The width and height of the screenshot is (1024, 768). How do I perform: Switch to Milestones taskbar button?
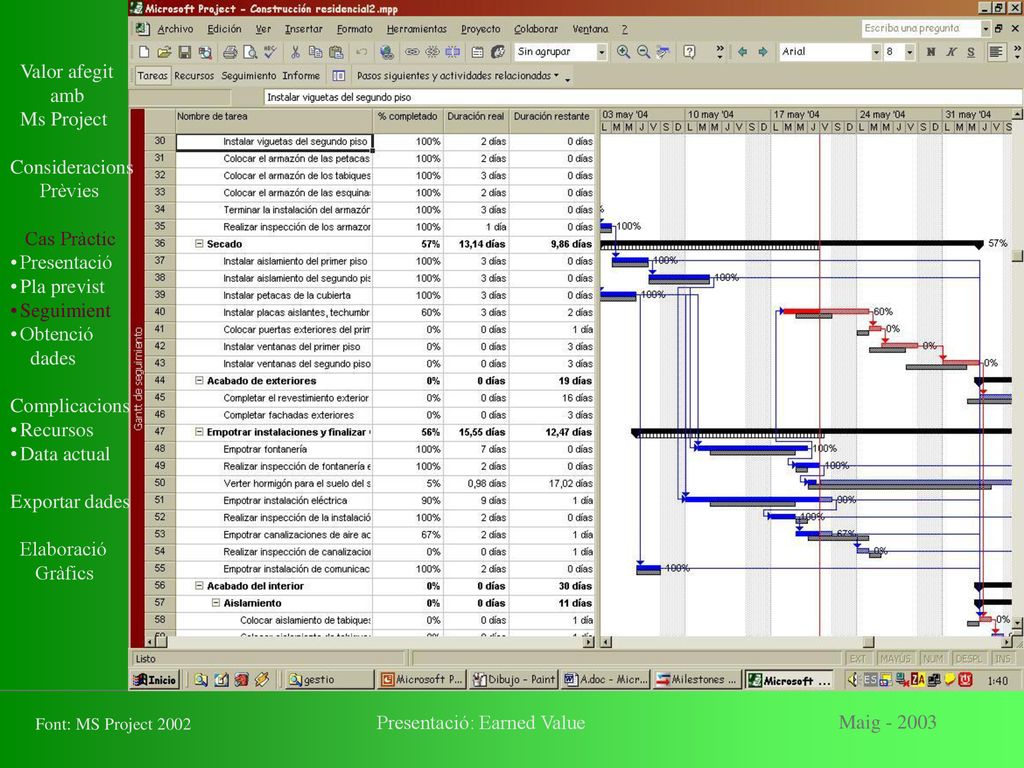pyautogui.click(x=697, y=680)
